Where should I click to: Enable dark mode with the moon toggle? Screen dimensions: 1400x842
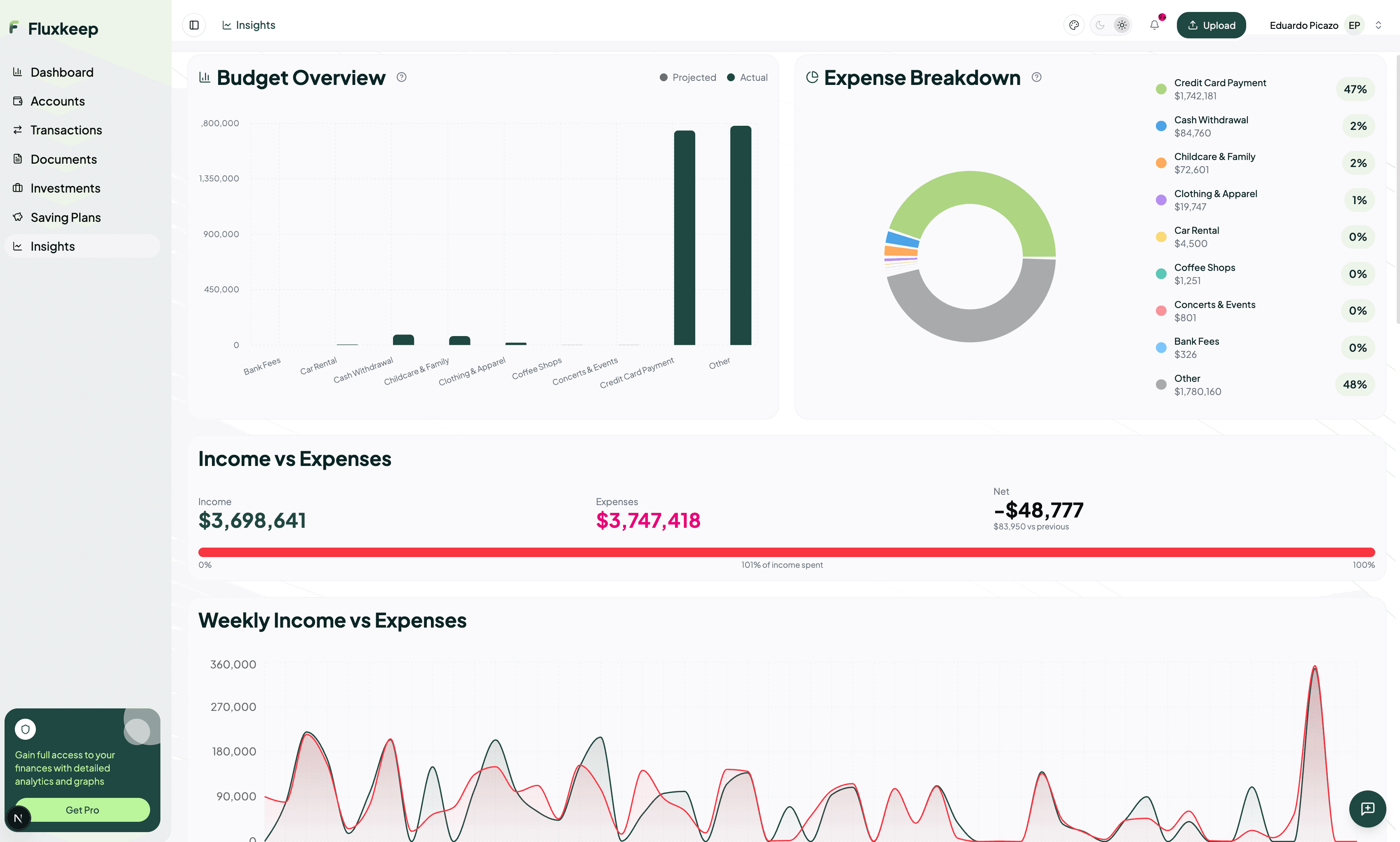pos(1101,24)
